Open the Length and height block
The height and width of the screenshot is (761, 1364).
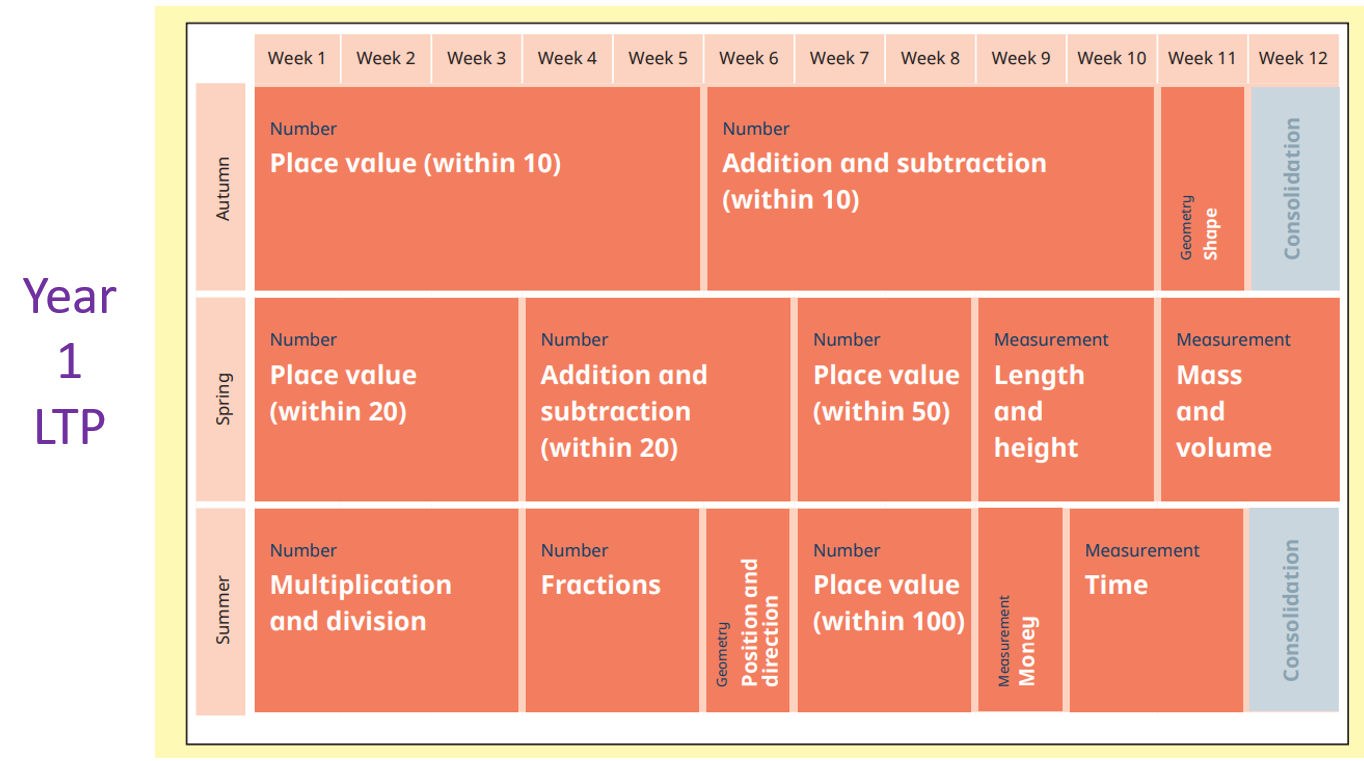pos(1065,399)
